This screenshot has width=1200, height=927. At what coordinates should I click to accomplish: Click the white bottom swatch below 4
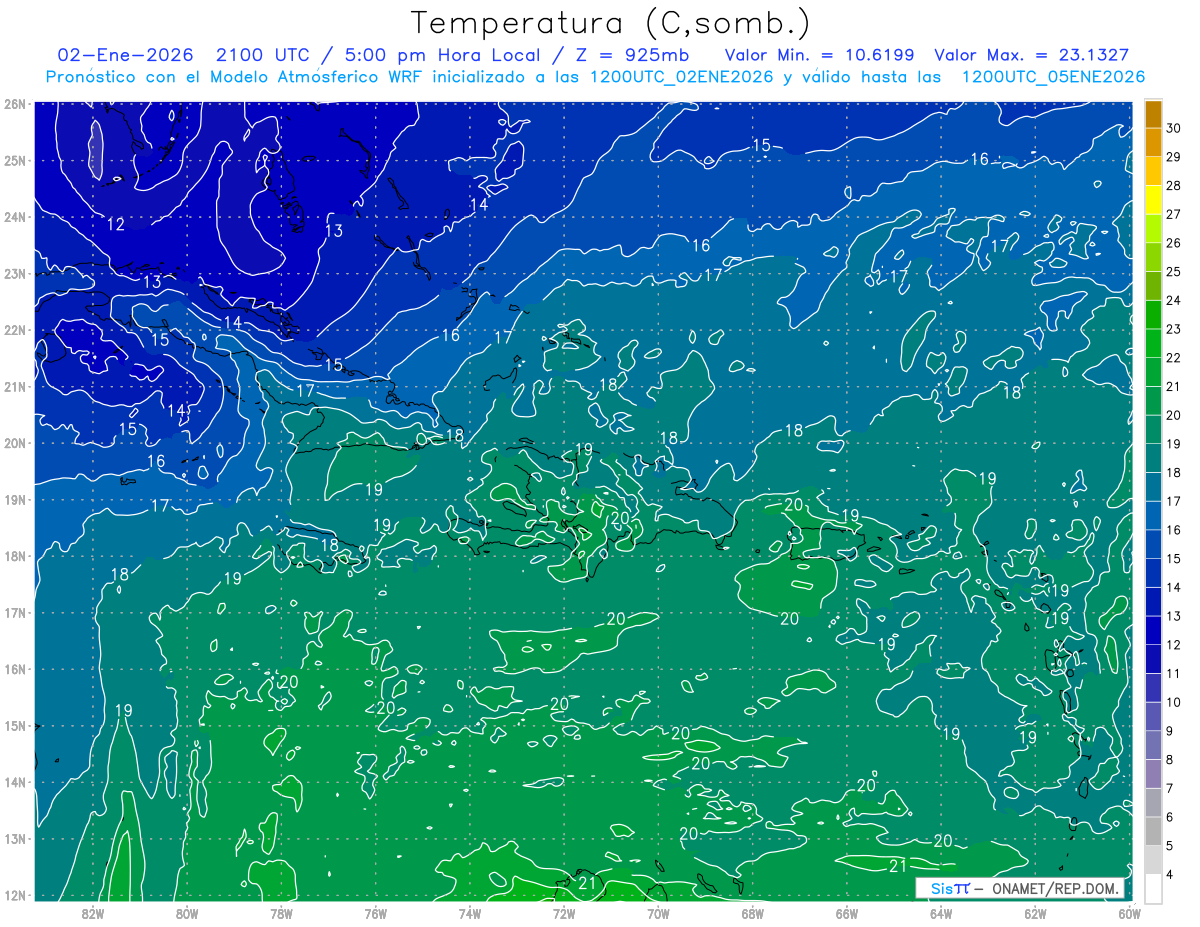pos(1153,888)
